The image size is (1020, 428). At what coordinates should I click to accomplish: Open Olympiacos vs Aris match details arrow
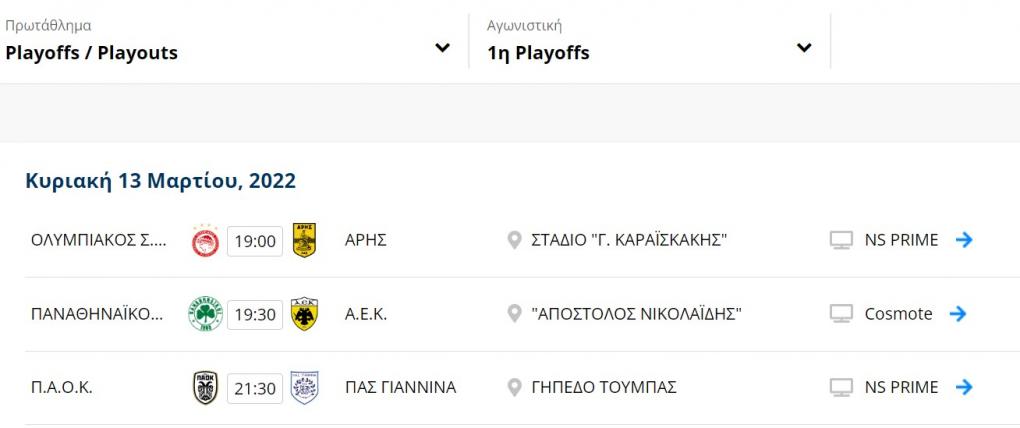click(964, 240)
